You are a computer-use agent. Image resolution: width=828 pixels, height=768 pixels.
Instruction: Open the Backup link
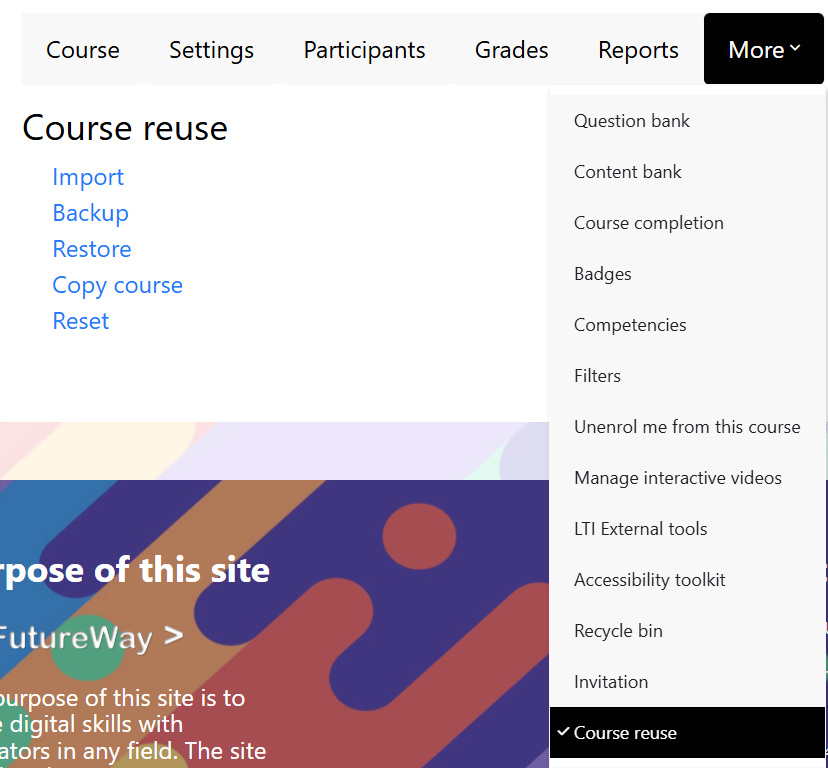91,213
